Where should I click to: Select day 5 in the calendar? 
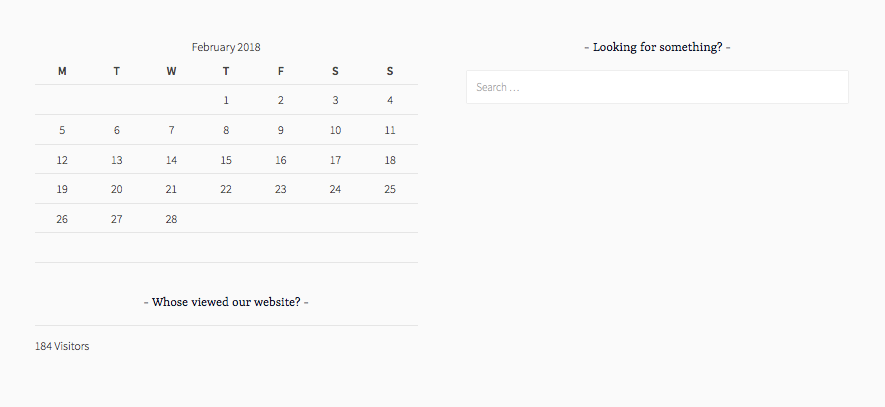pyautogui.click(x=62, y=130)
